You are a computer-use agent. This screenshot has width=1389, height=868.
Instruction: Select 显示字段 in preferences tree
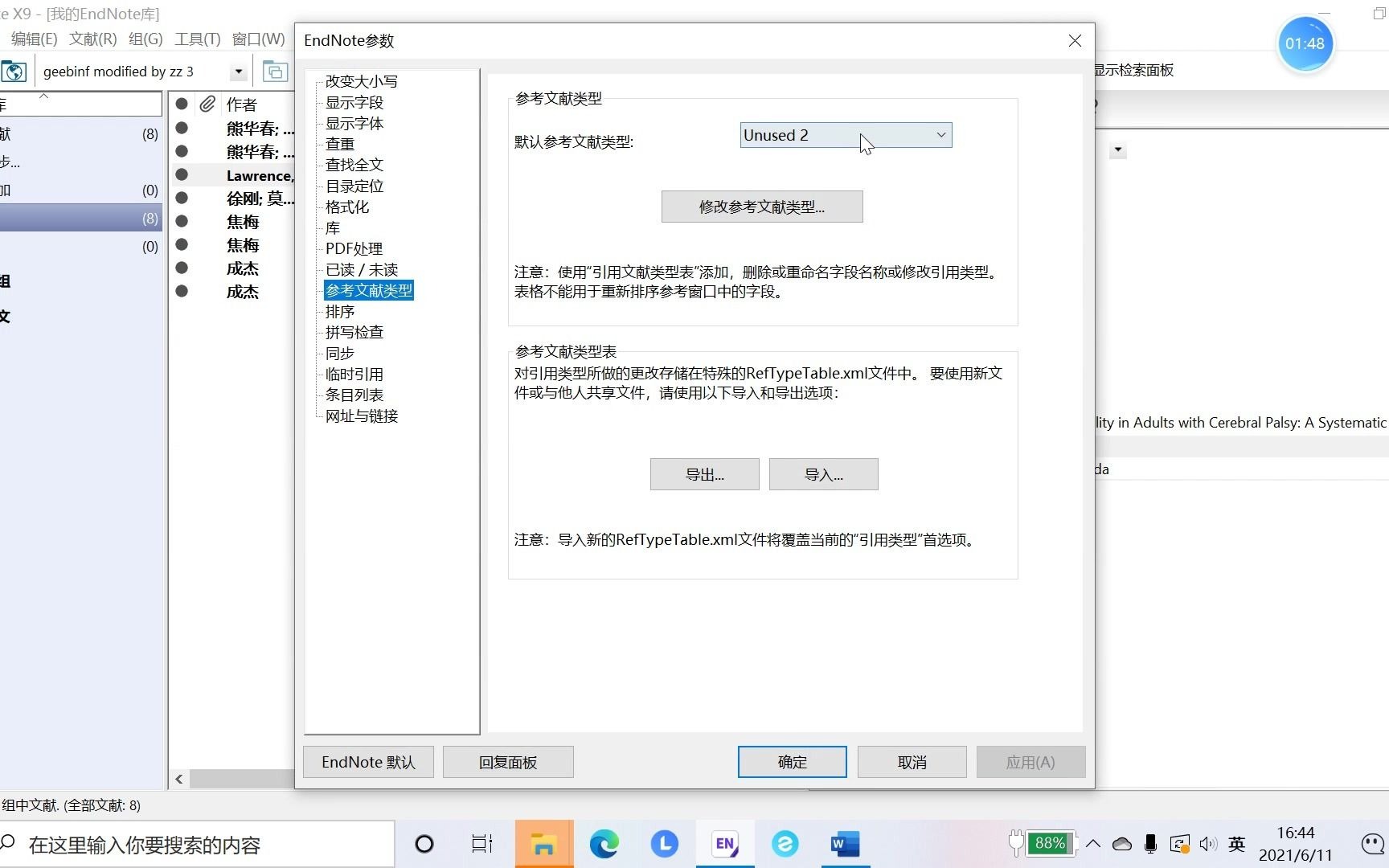click(x=354, y=102)
